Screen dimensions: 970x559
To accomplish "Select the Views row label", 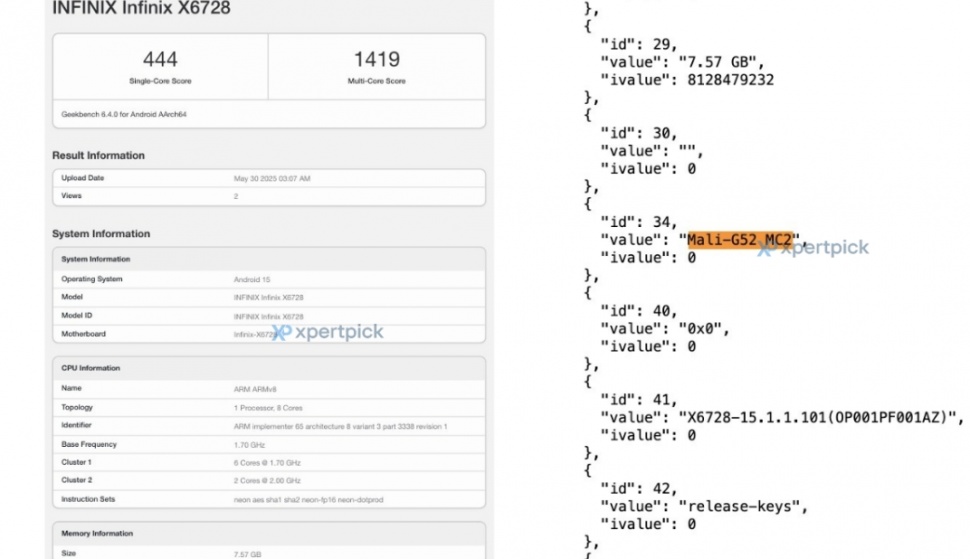I will pyautogui.click(x=71, y=196).
